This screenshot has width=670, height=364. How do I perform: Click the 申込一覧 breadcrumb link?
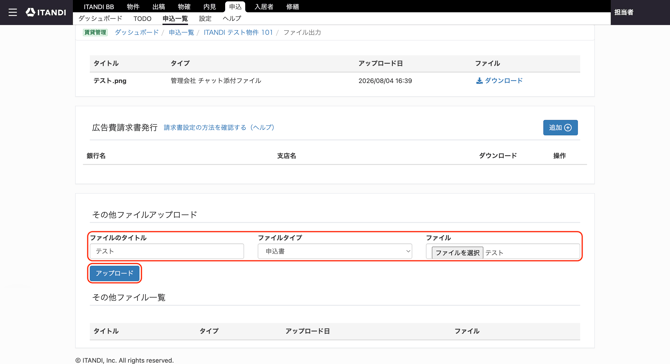point(181,32)
